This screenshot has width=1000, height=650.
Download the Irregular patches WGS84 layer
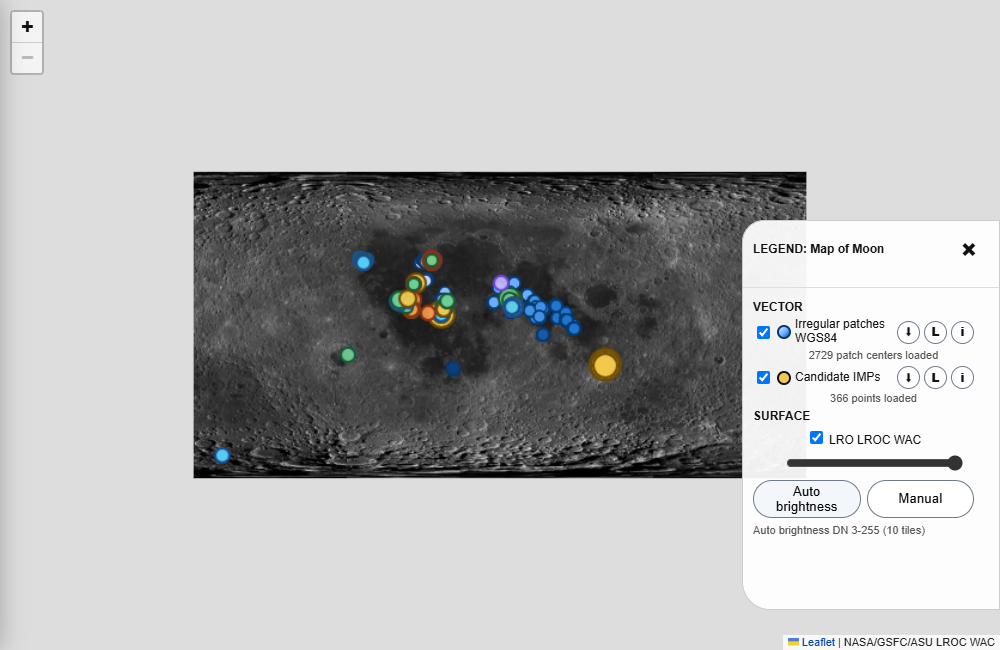coord(908,332)
